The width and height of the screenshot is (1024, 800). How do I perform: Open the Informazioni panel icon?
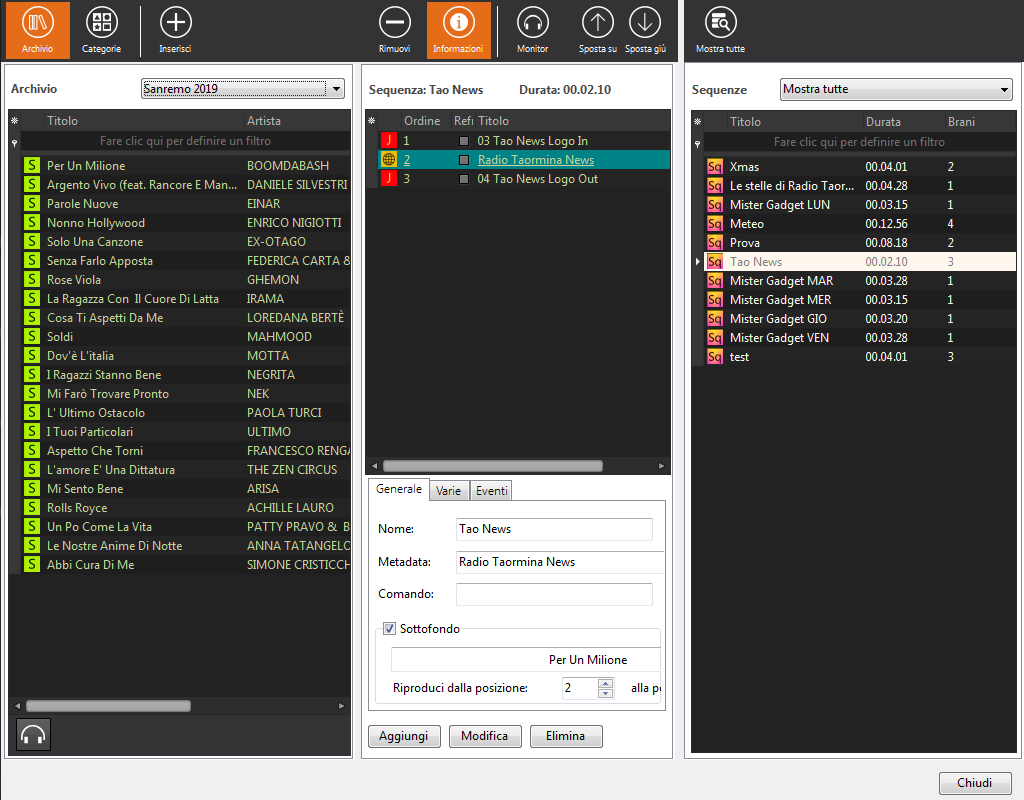pos(458,24)
